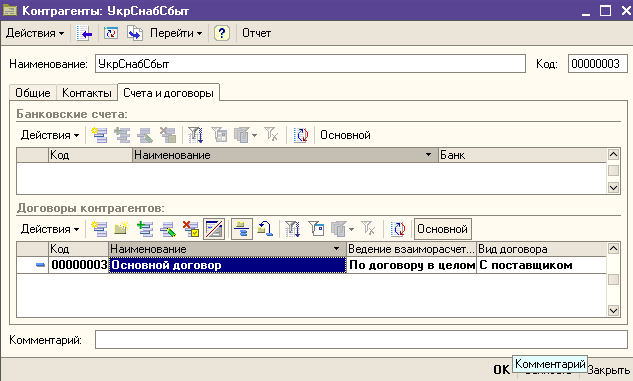The width and height of the screenshot is (633, 381).
Task: Add a new bank account with the add icon
Action: [99, 135]
